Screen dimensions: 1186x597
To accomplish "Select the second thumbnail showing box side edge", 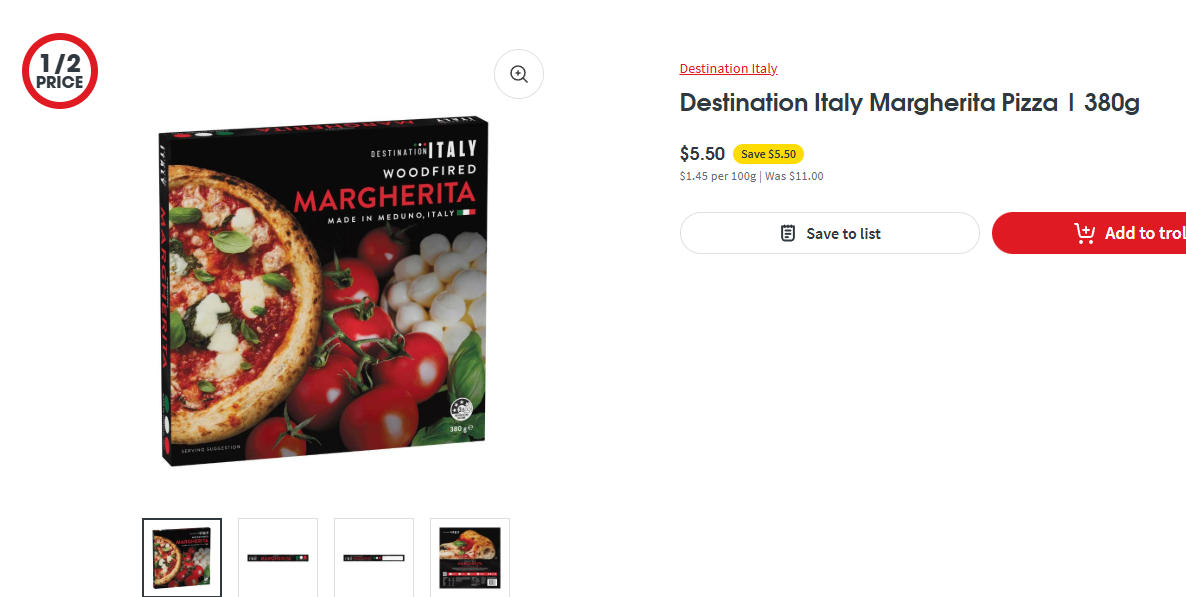I will [278, 558].
